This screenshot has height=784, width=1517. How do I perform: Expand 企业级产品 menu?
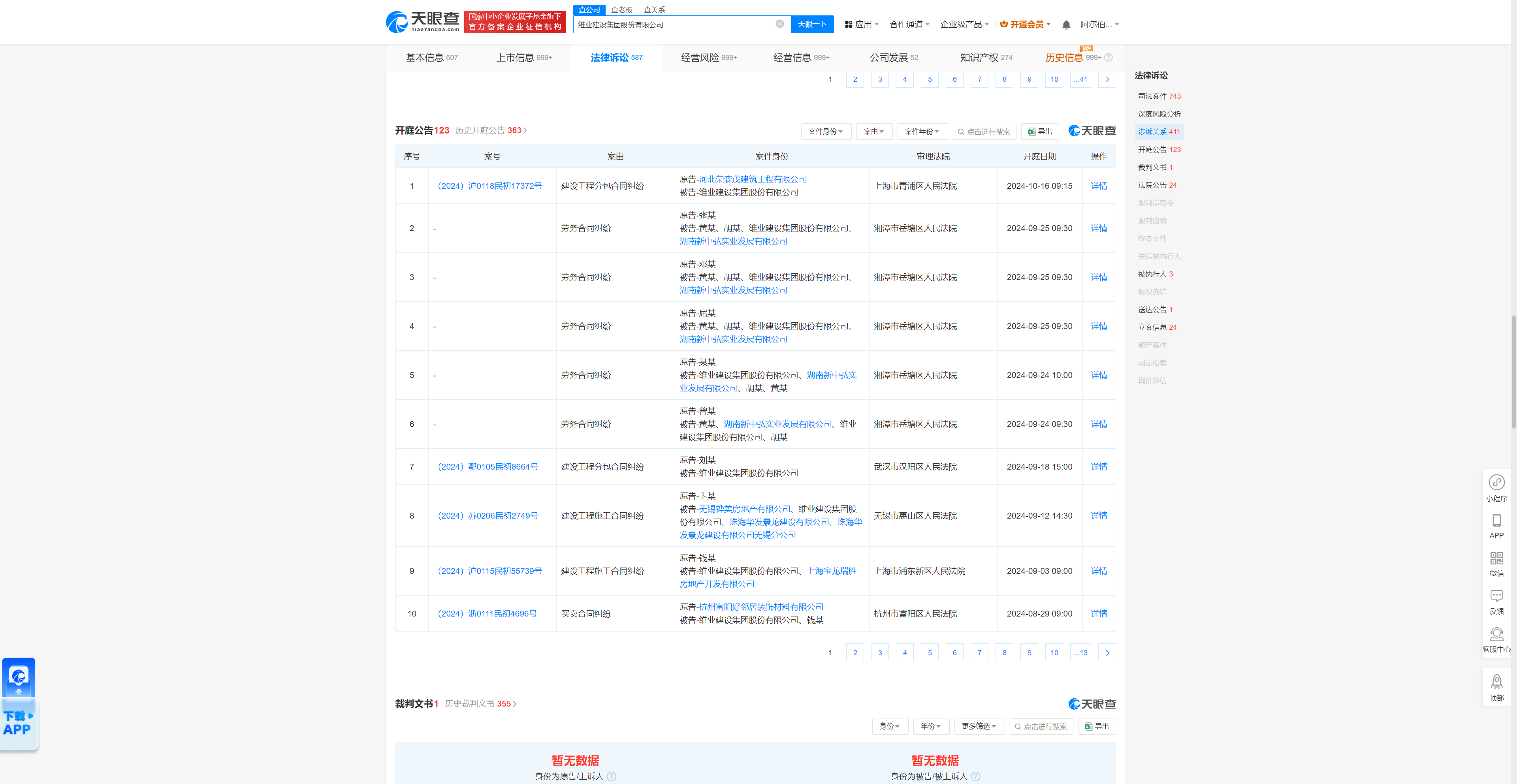click(965, 24)
